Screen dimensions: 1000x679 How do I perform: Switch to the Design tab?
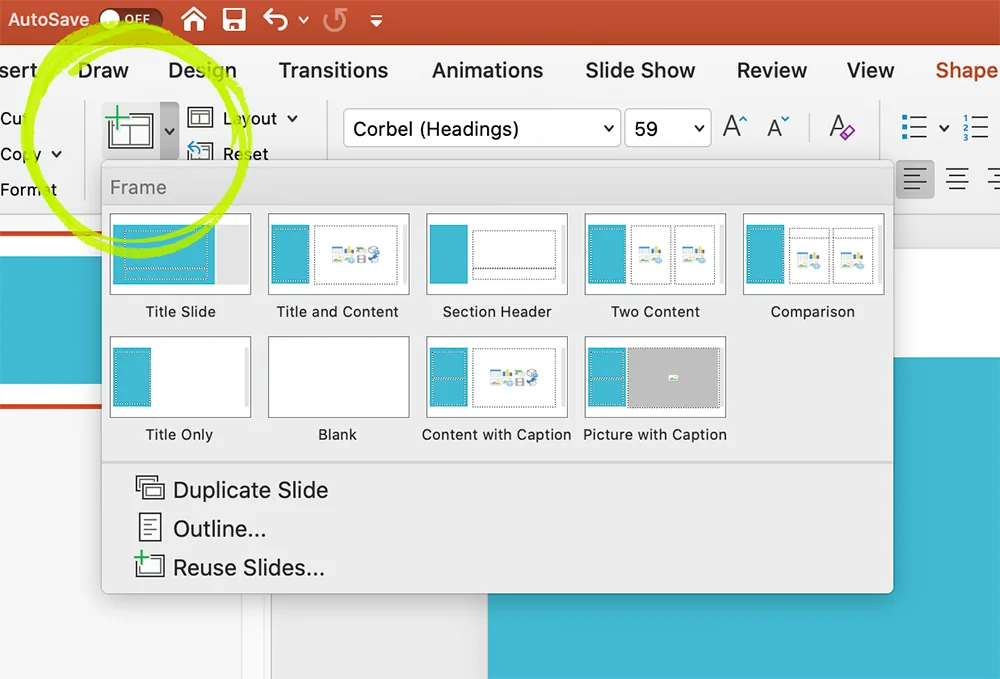coord(202,70)
